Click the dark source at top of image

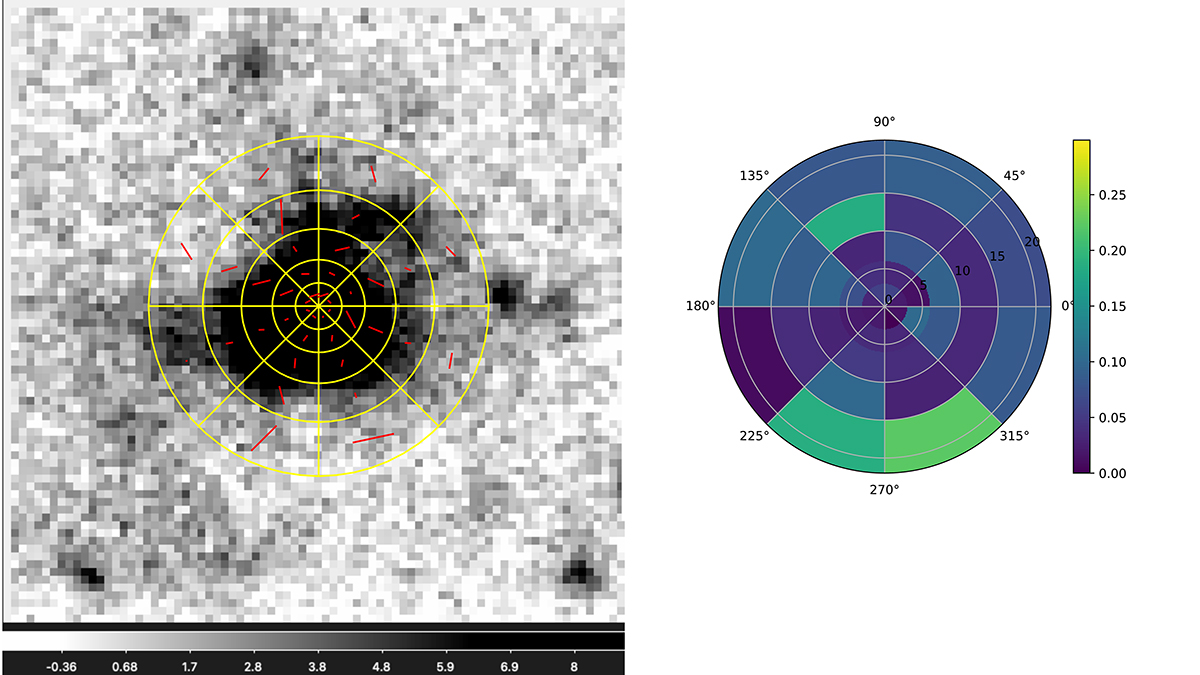[251, 67]
